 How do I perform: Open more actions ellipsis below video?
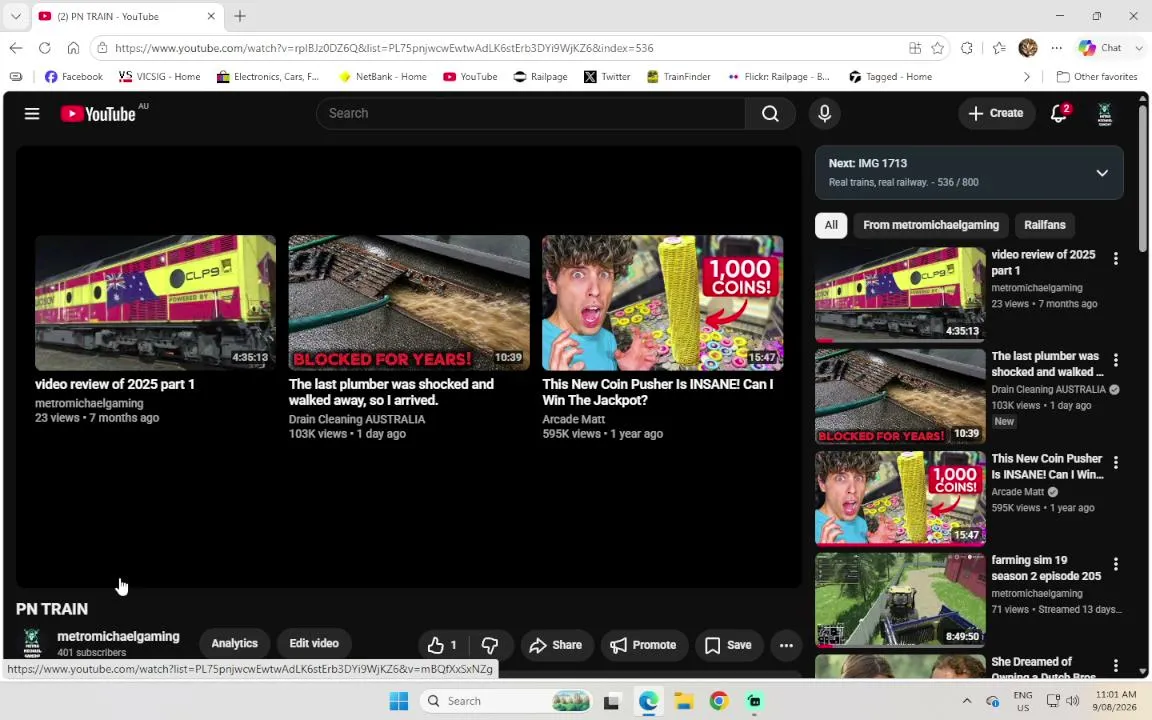pos(786,645)
